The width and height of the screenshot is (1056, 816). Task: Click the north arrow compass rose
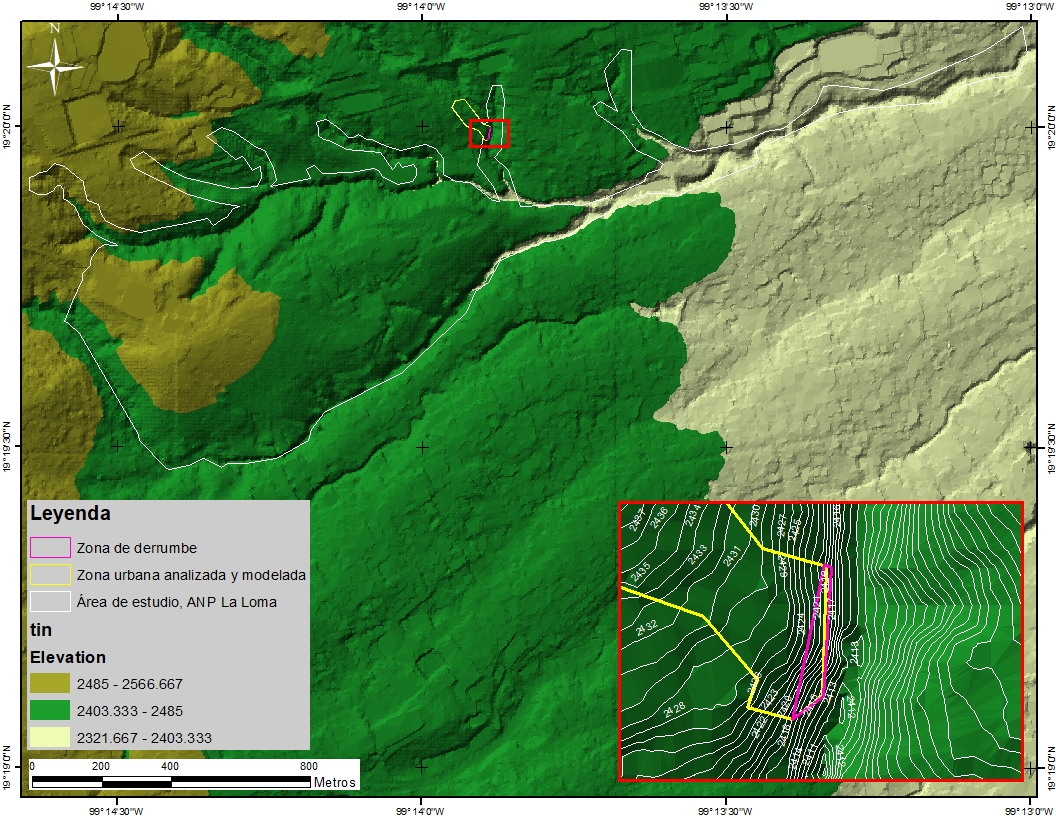click(55, 66)
